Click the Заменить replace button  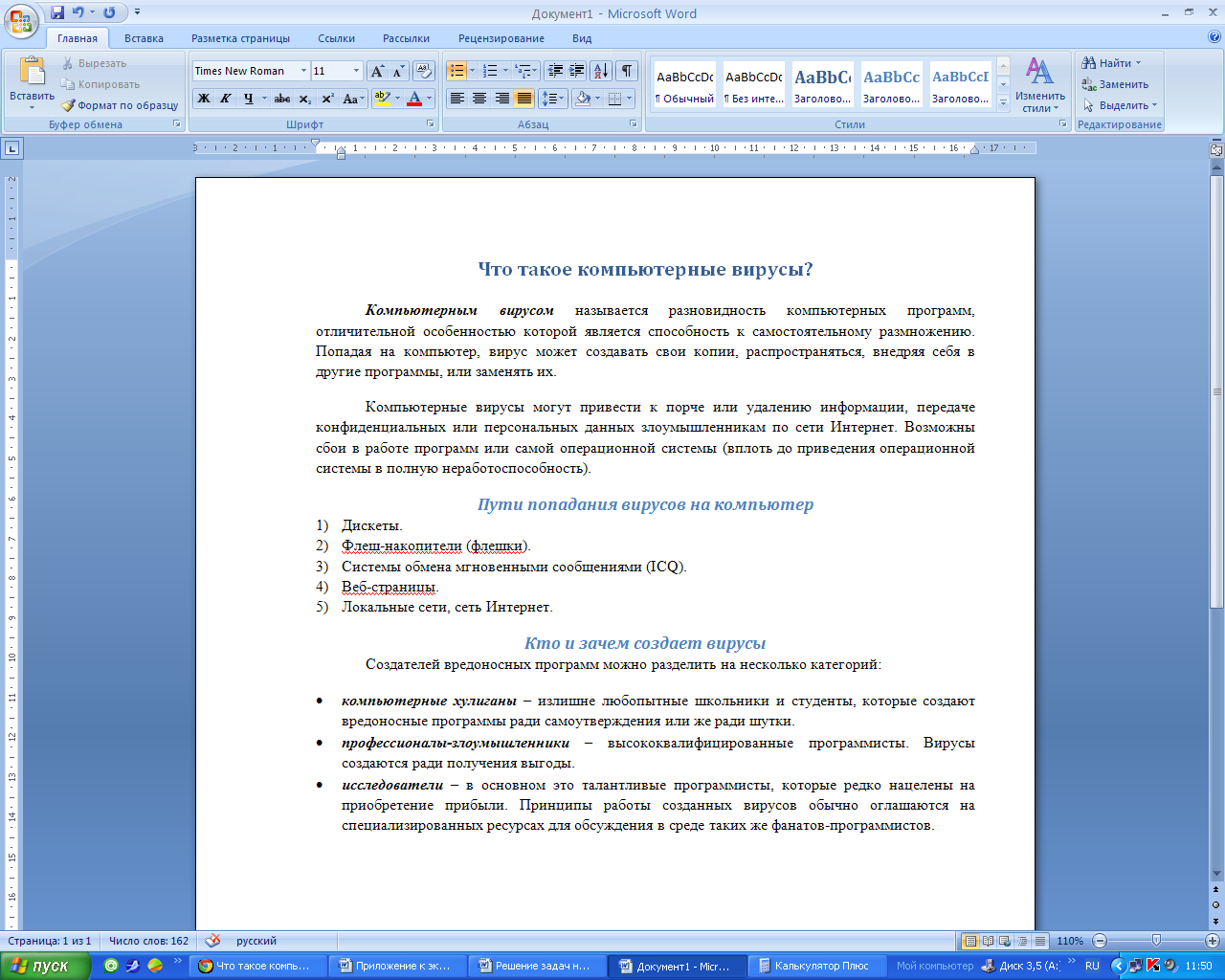[1115, 84]
